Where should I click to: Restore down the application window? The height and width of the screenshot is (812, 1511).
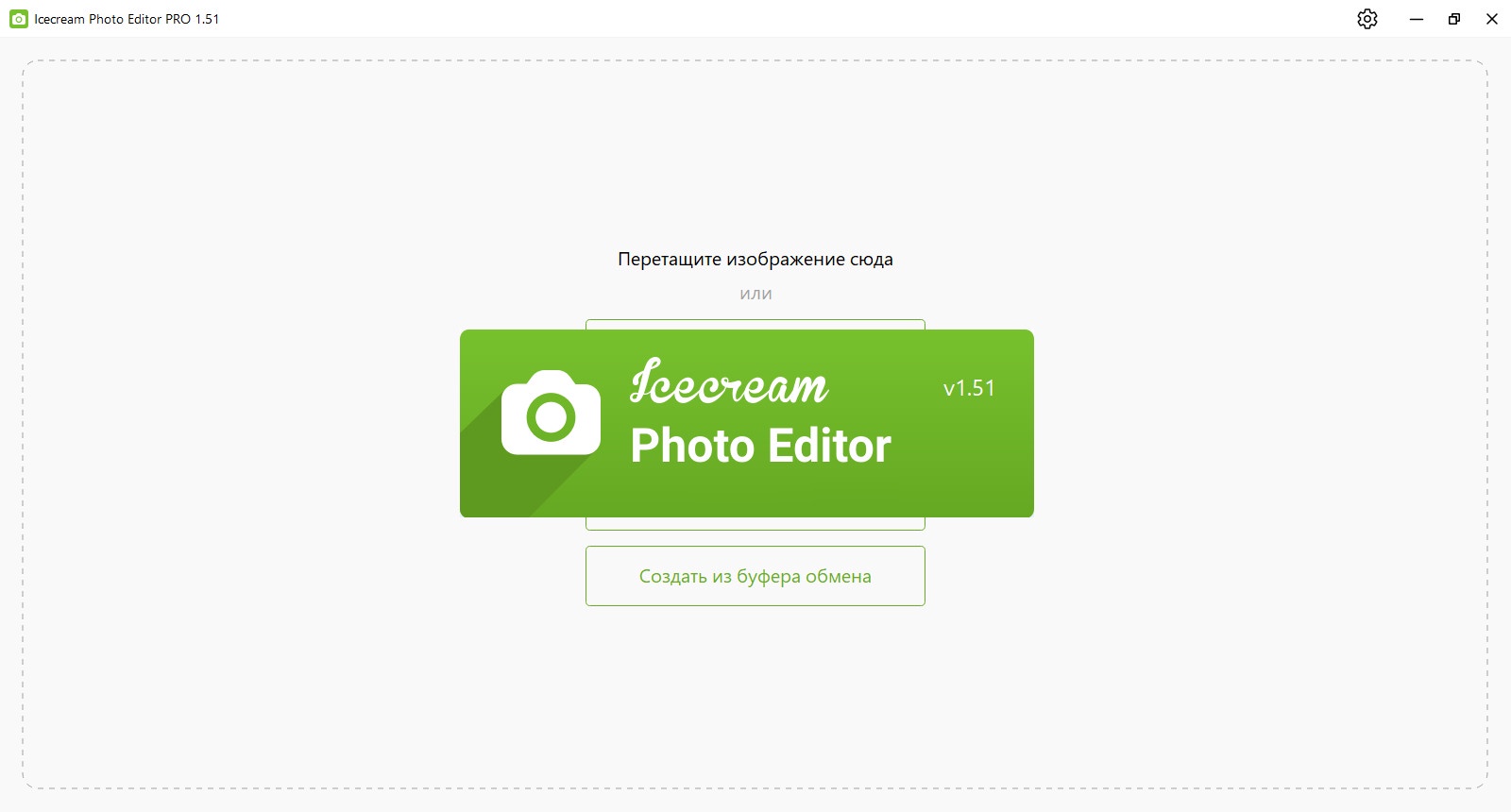pos(1454,19)
